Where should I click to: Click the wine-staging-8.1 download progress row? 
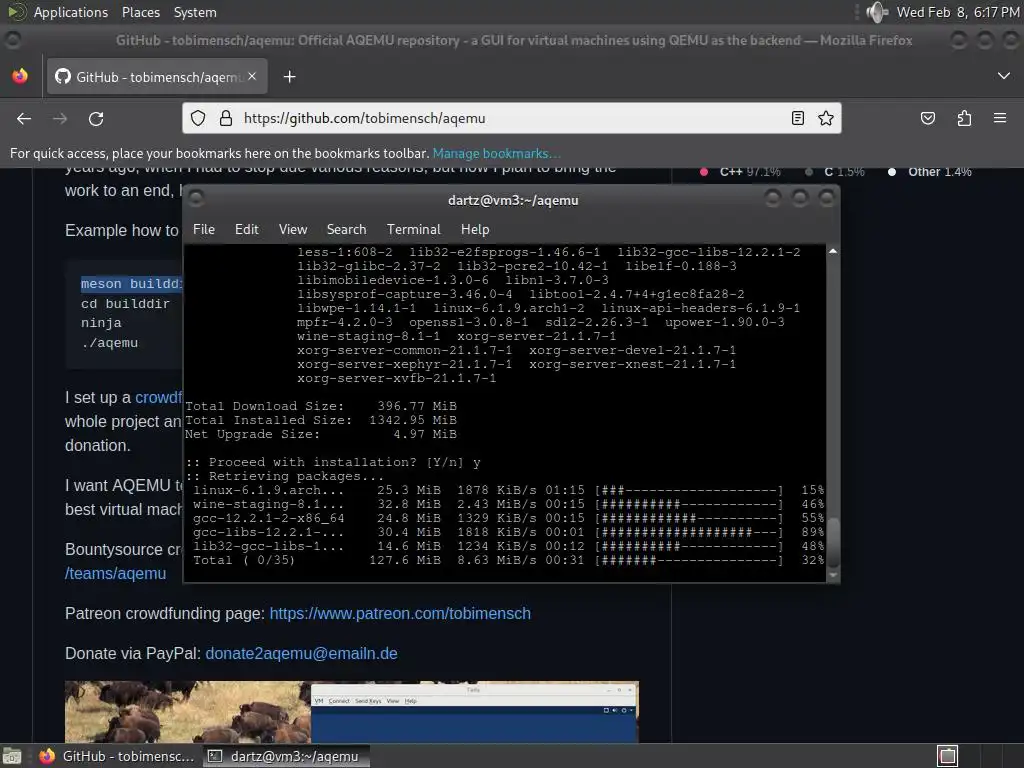coord(508,504)
